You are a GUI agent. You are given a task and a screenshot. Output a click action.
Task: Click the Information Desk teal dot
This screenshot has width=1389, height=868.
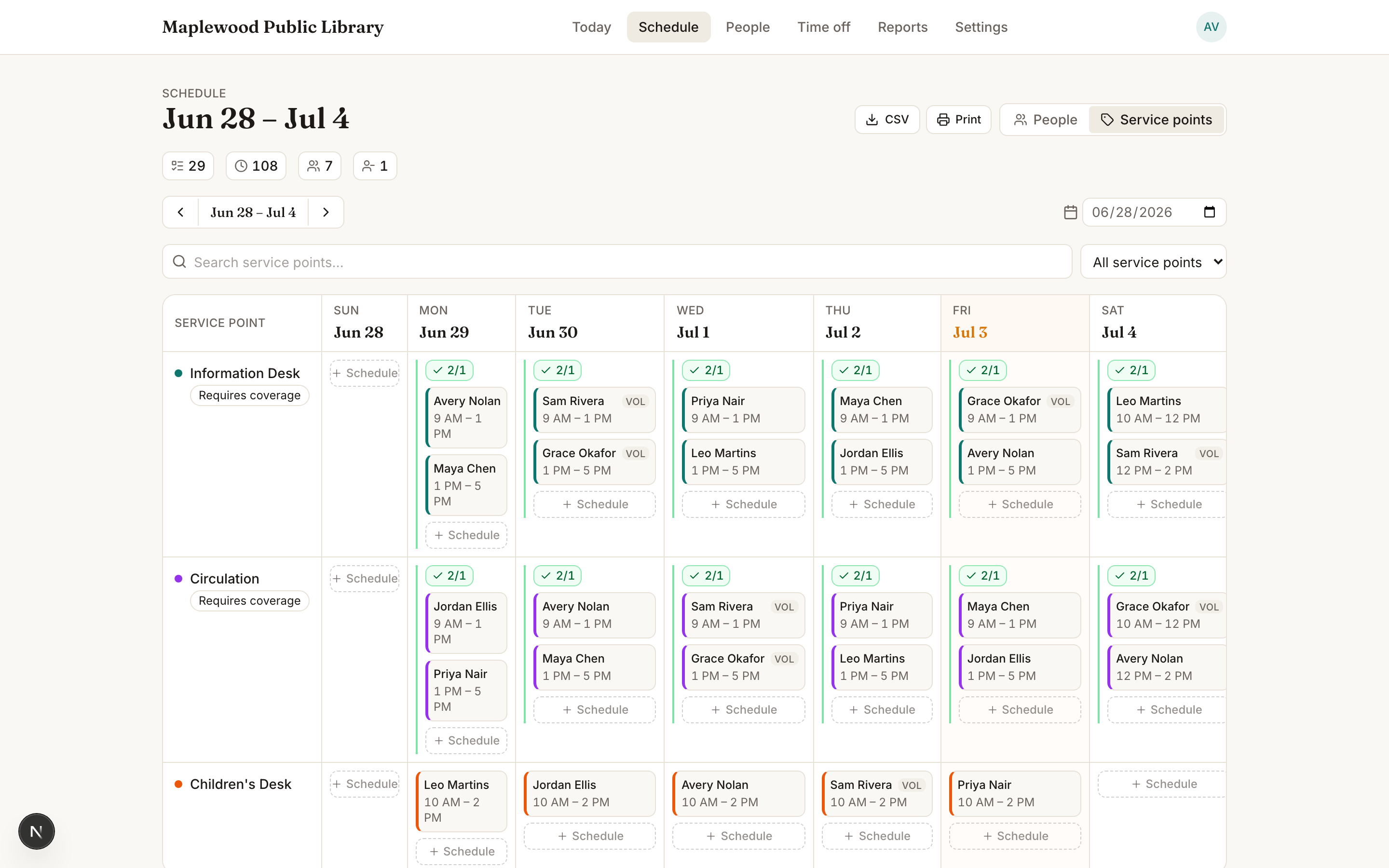click(x=178, y=373)
